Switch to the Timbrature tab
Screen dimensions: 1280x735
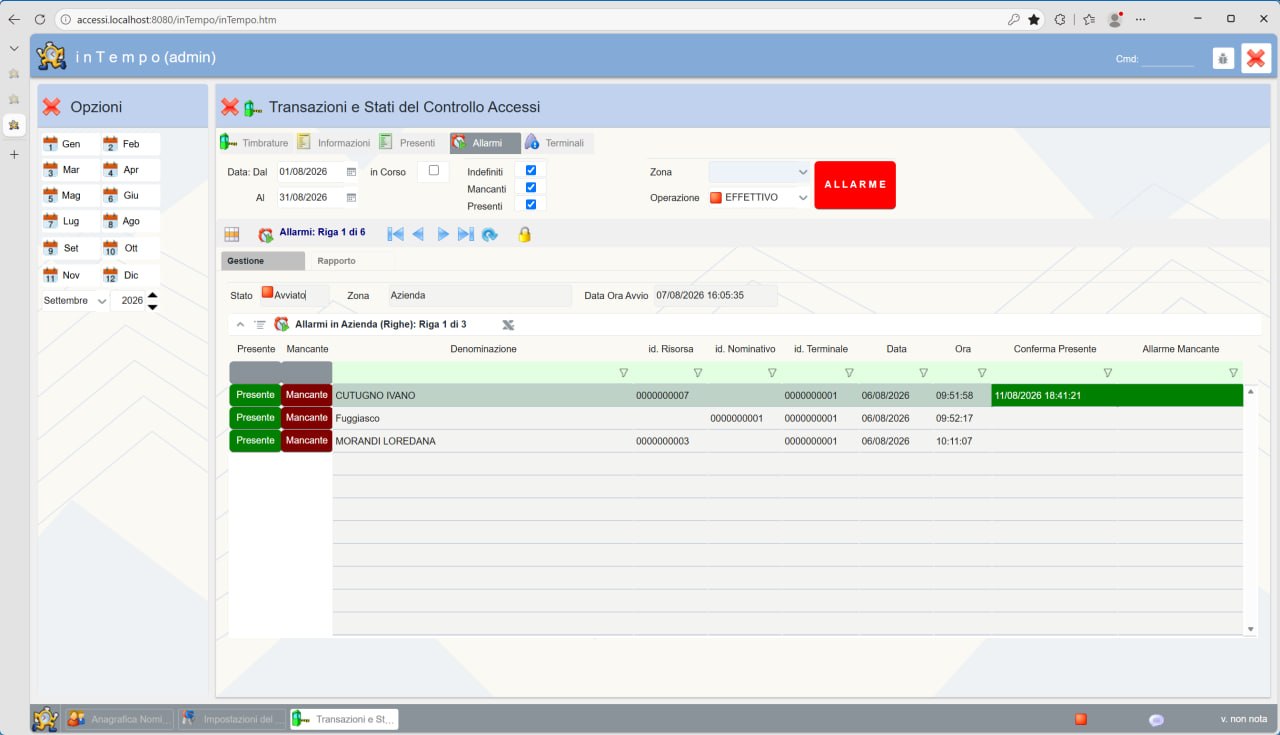coord(255,143)
